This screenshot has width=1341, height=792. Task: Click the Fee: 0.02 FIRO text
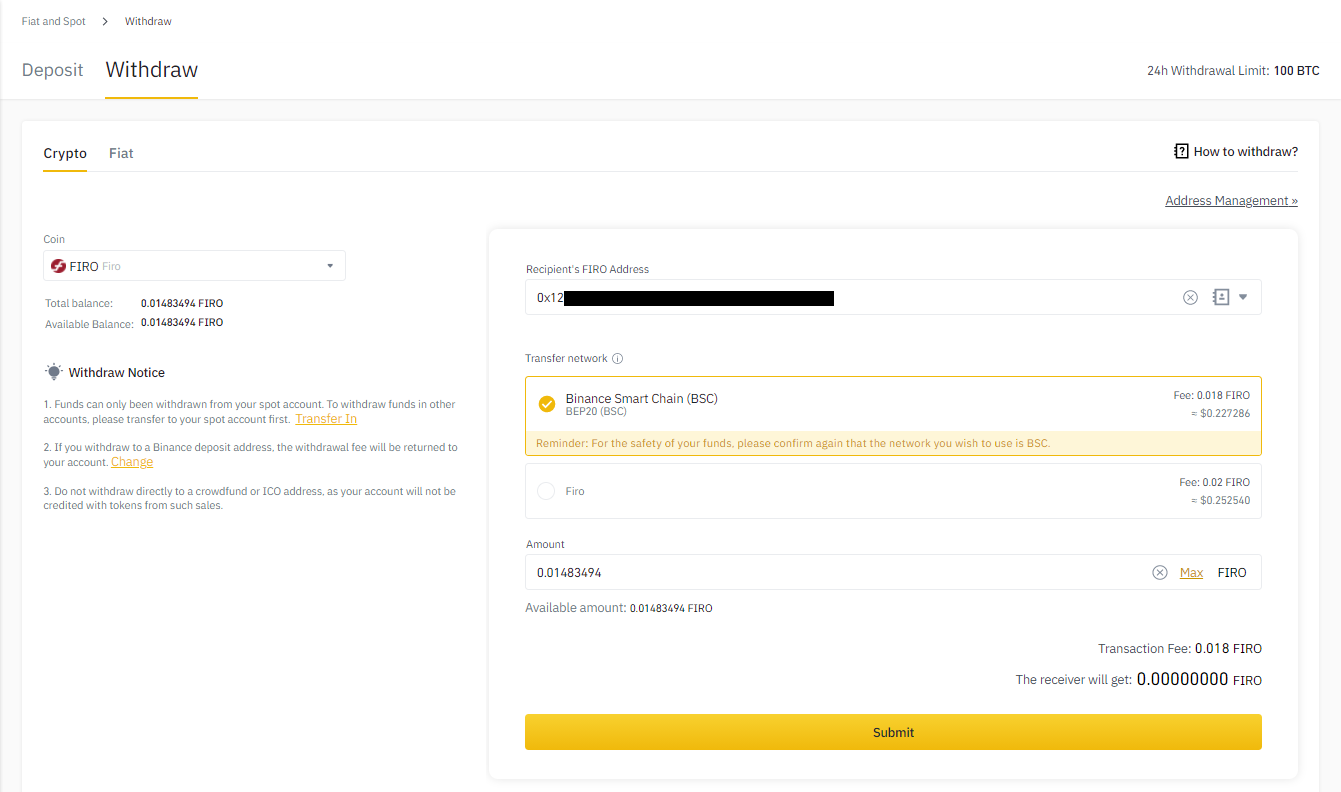1214,482
